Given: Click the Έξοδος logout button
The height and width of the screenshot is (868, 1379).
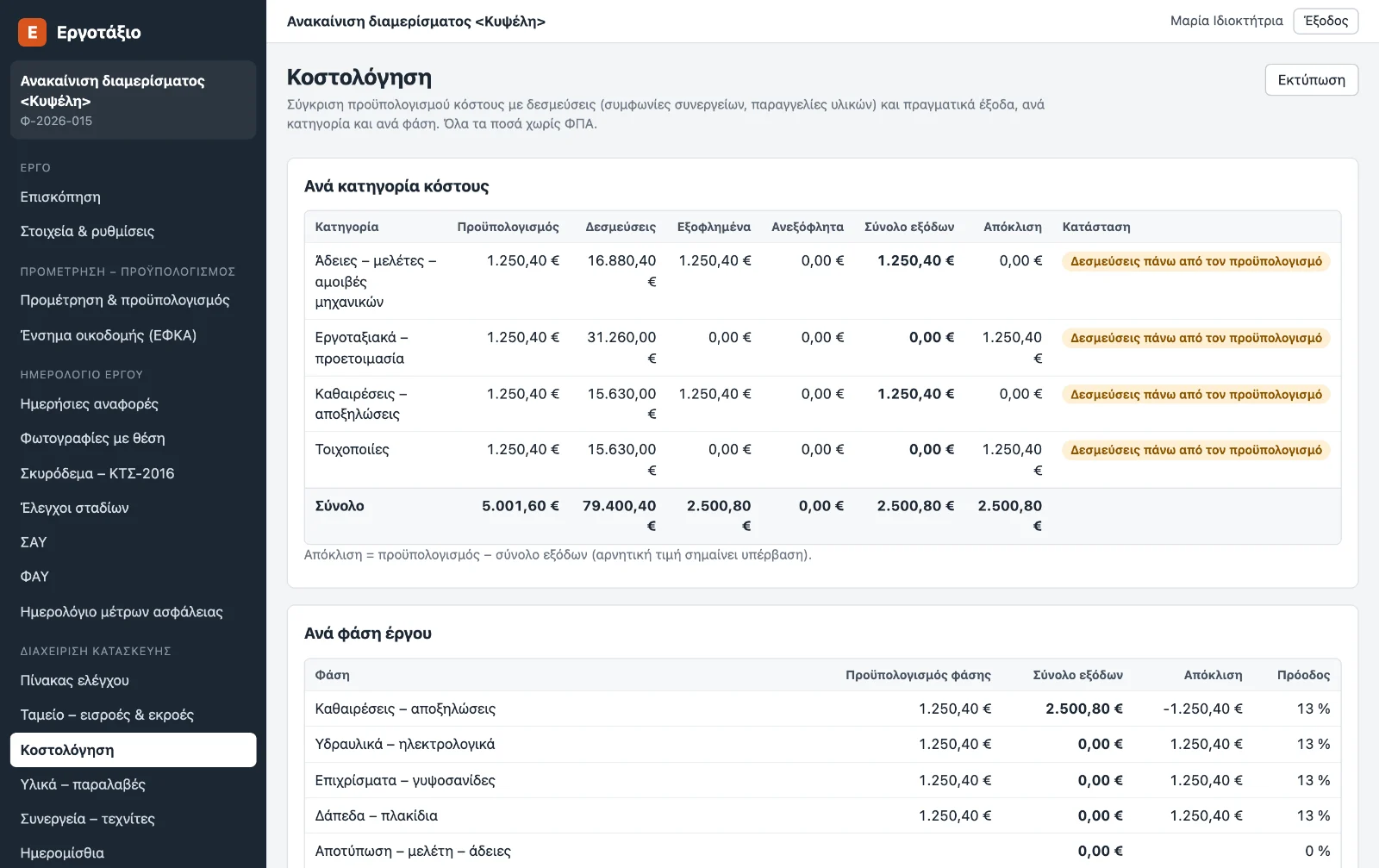Looking at the screenshot, I should click(1326, 21).
